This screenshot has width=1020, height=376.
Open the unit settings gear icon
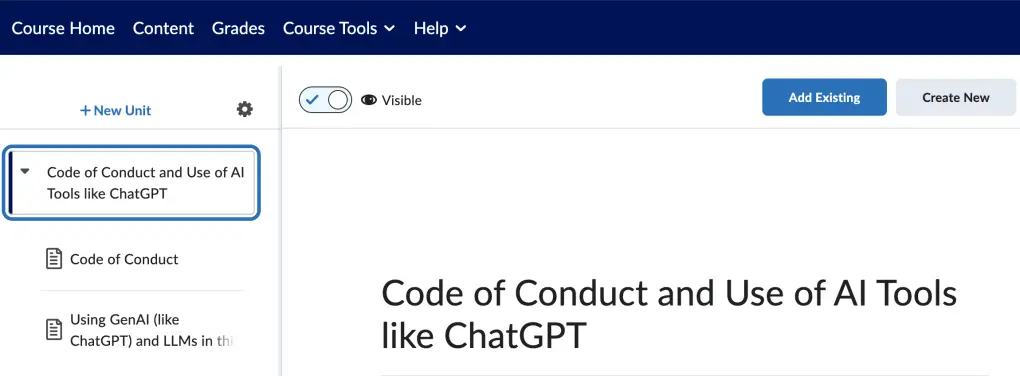coord(245,109)
